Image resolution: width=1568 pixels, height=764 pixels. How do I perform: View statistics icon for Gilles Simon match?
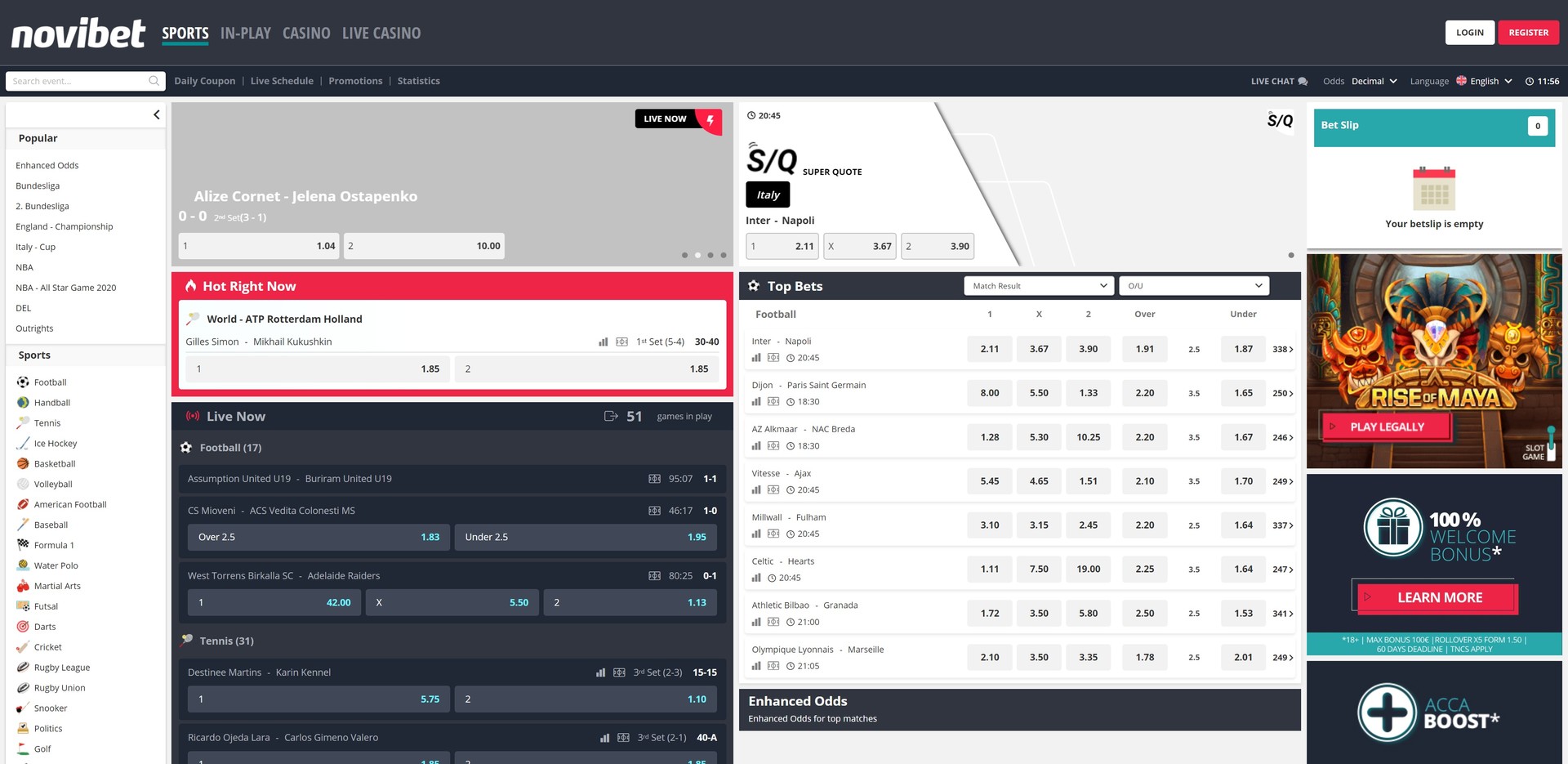click(x=604, y=342)
